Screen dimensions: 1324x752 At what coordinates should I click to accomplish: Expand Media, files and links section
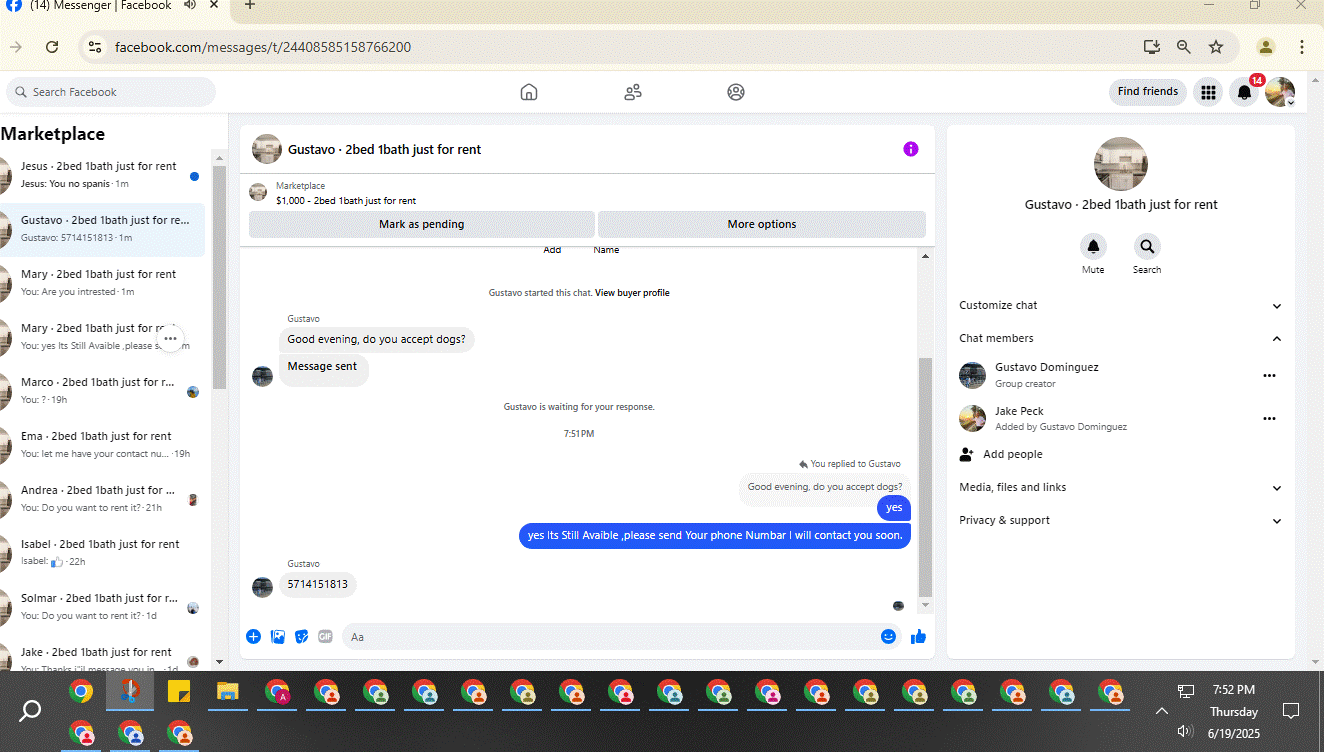coord(1120,487)
